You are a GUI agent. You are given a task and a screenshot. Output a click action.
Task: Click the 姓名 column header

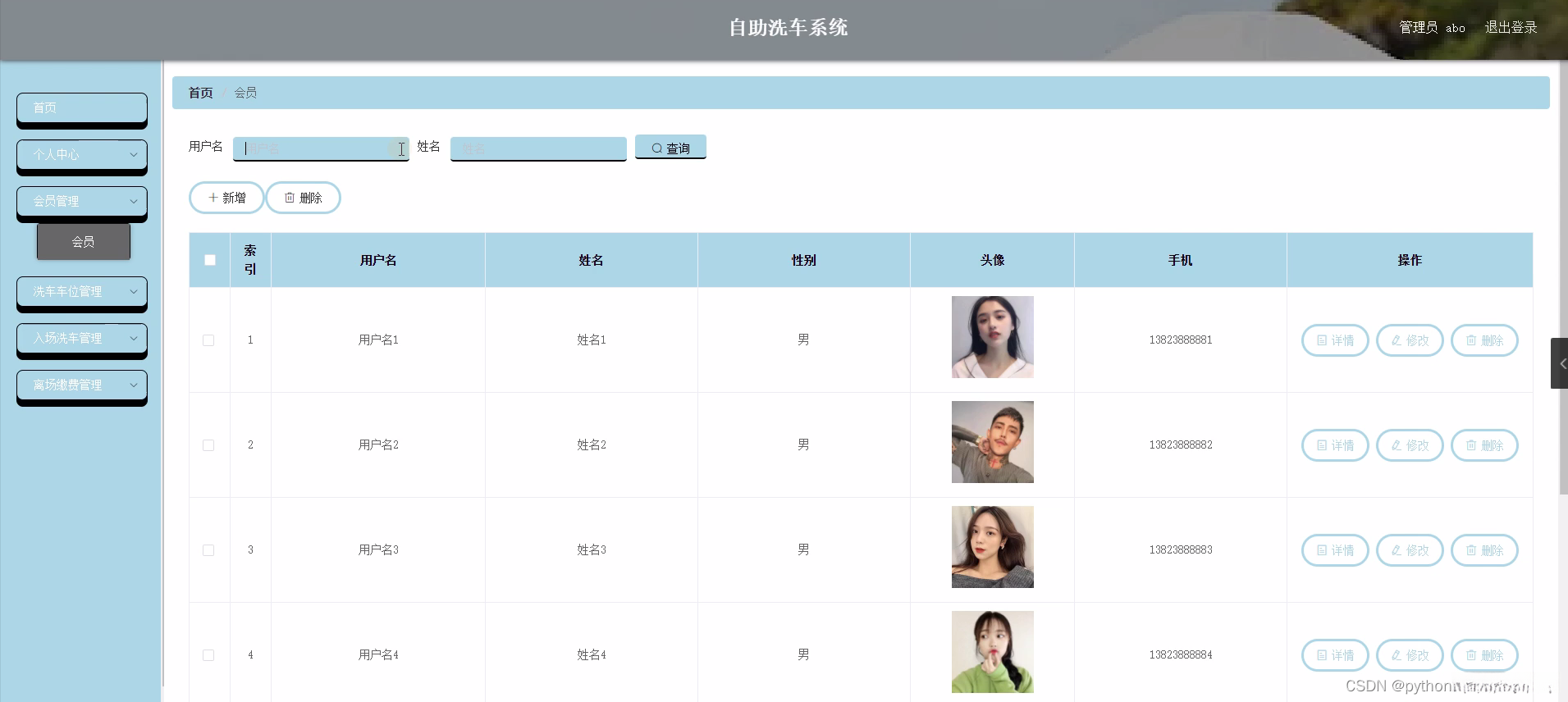click(591, 260)
